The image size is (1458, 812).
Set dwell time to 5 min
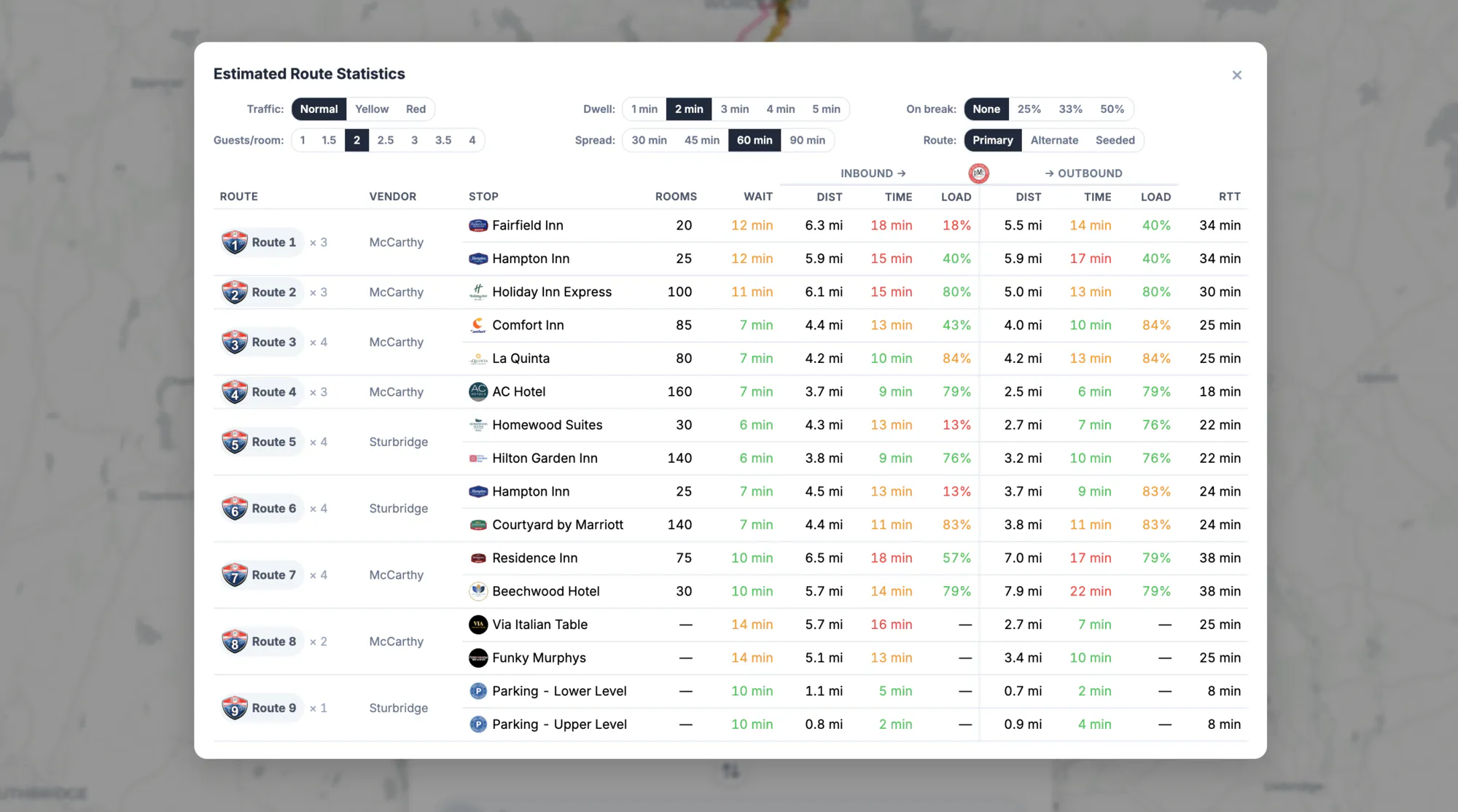[x=826, y=109]
